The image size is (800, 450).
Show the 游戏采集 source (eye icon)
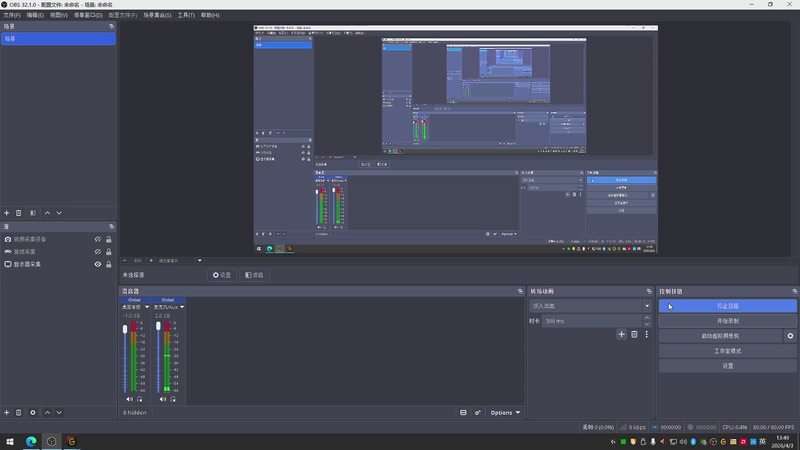97,252
